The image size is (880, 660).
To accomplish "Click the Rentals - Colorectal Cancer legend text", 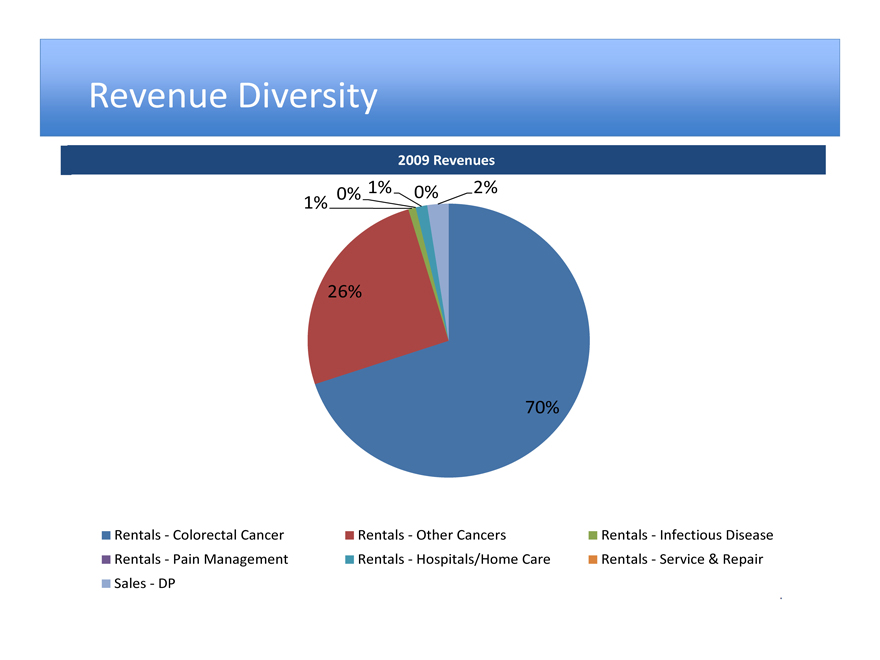I will (199, 535).
